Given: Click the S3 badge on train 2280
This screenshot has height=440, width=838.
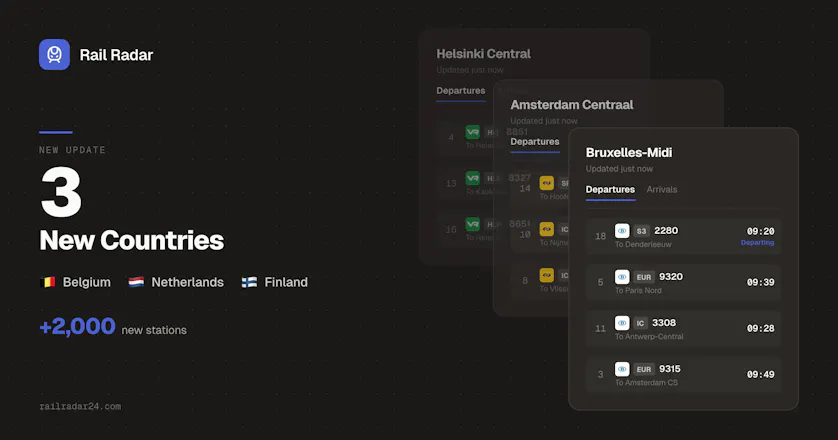Looking at the screenshot, I should point(641,231).
